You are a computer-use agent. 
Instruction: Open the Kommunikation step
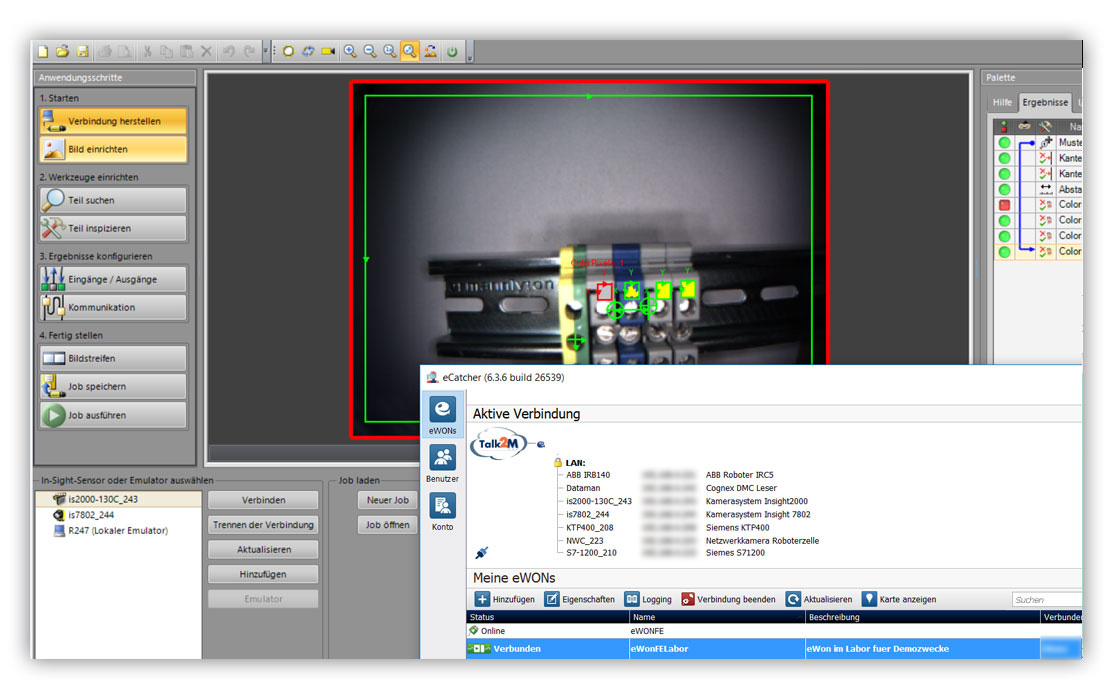coord(114,307)
